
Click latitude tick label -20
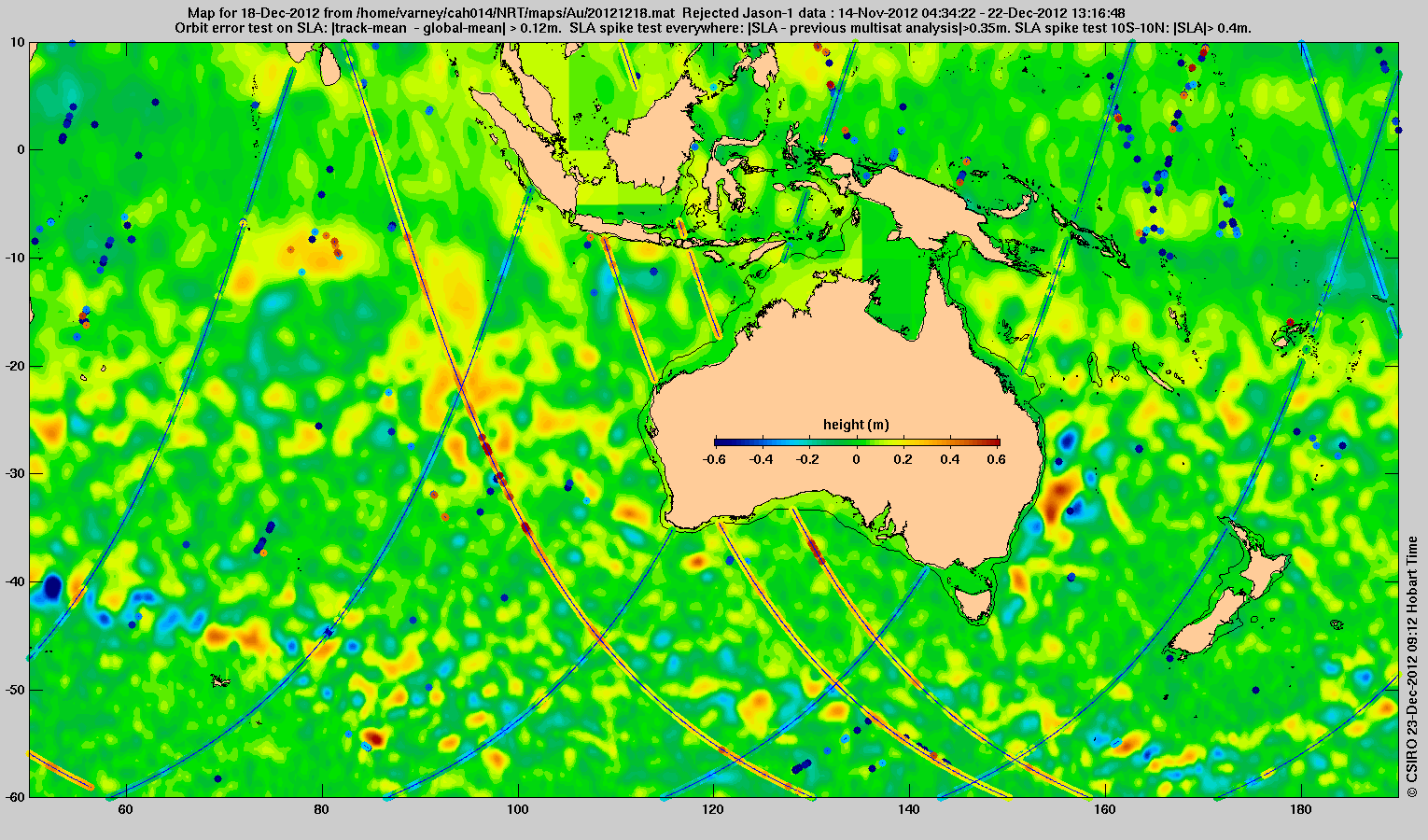16,366
